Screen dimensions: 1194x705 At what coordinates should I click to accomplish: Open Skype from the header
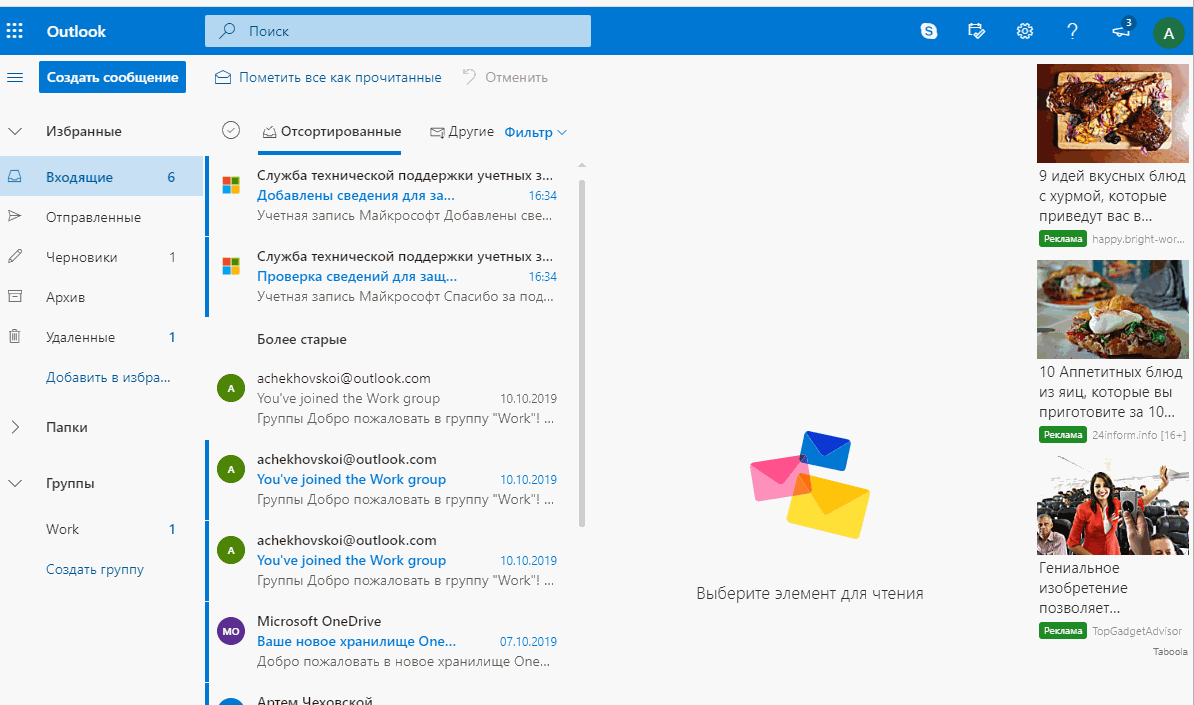point(929,31)
